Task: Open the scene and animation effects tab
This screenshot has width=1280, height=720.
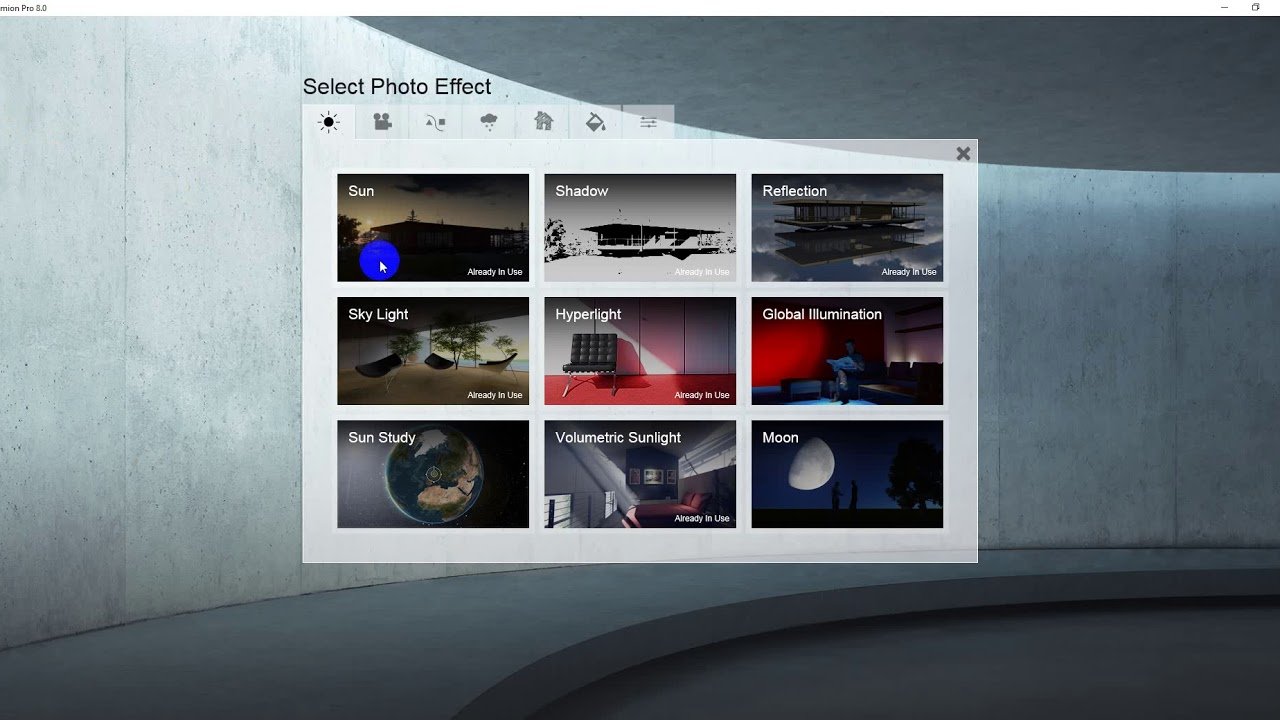Action: pos(436,122)
